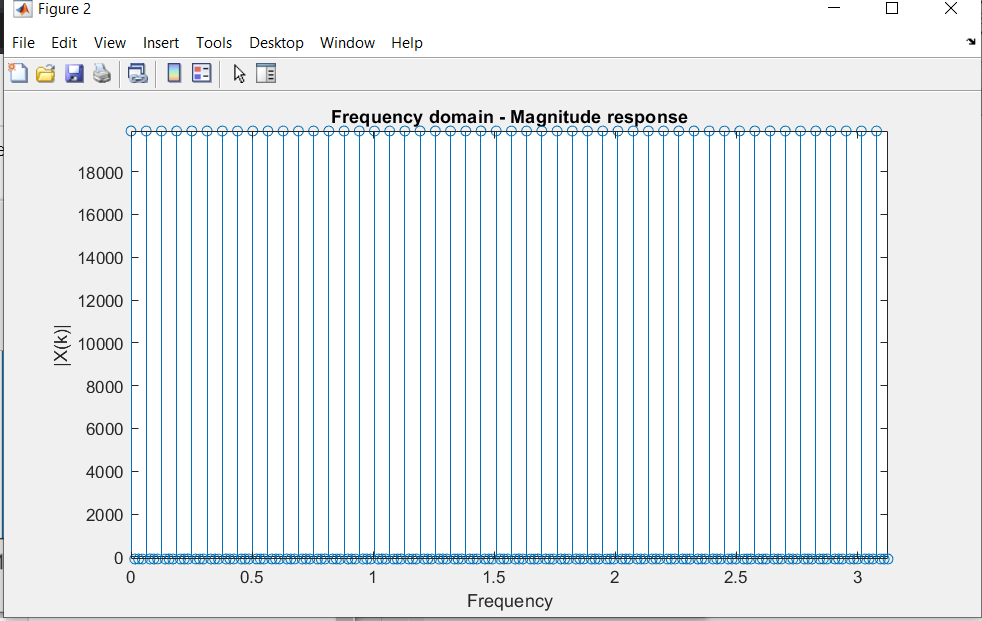Print the figure using the printer icon
This screenshot has width=982, height=621.
[101, 73]
